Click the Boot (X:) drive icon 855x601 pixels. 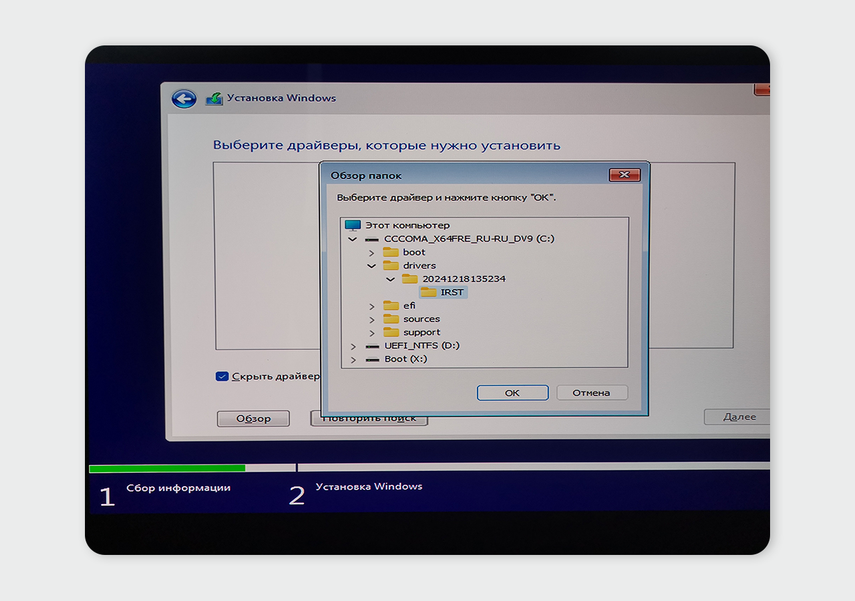(x=372, y=360)
